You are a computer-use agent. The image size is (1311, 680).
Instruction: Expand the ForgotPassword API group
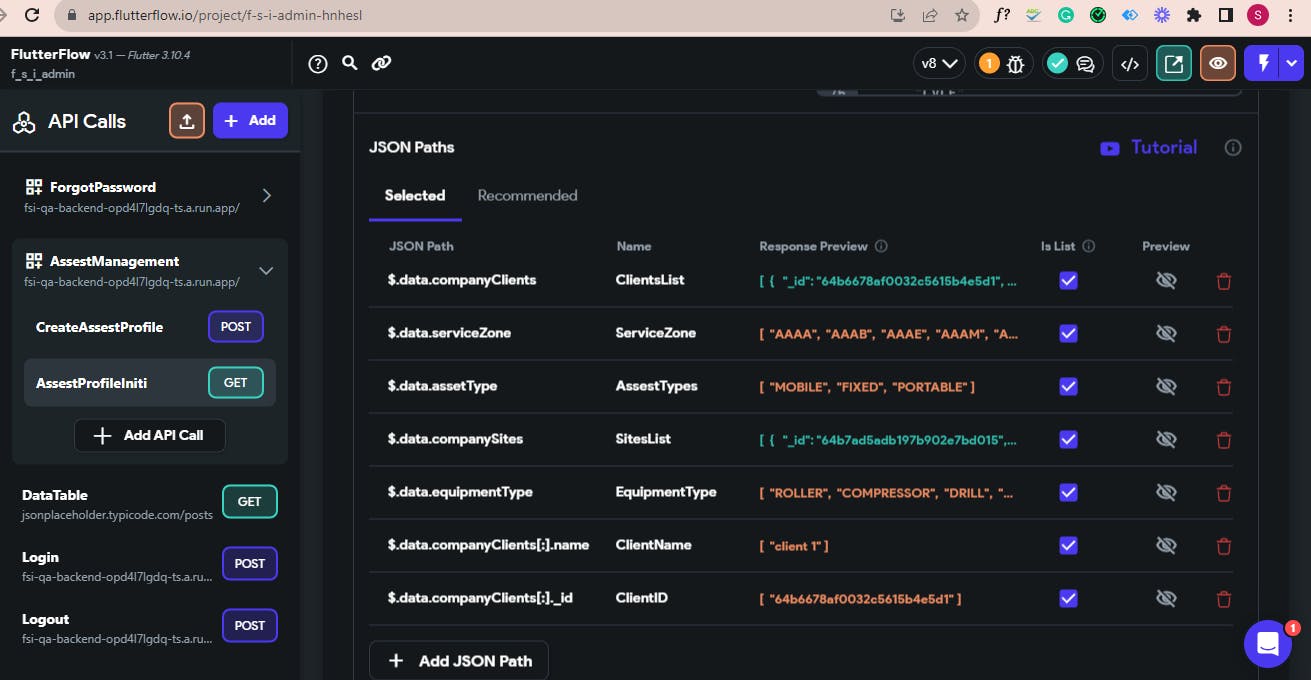[x=266, y=195]
